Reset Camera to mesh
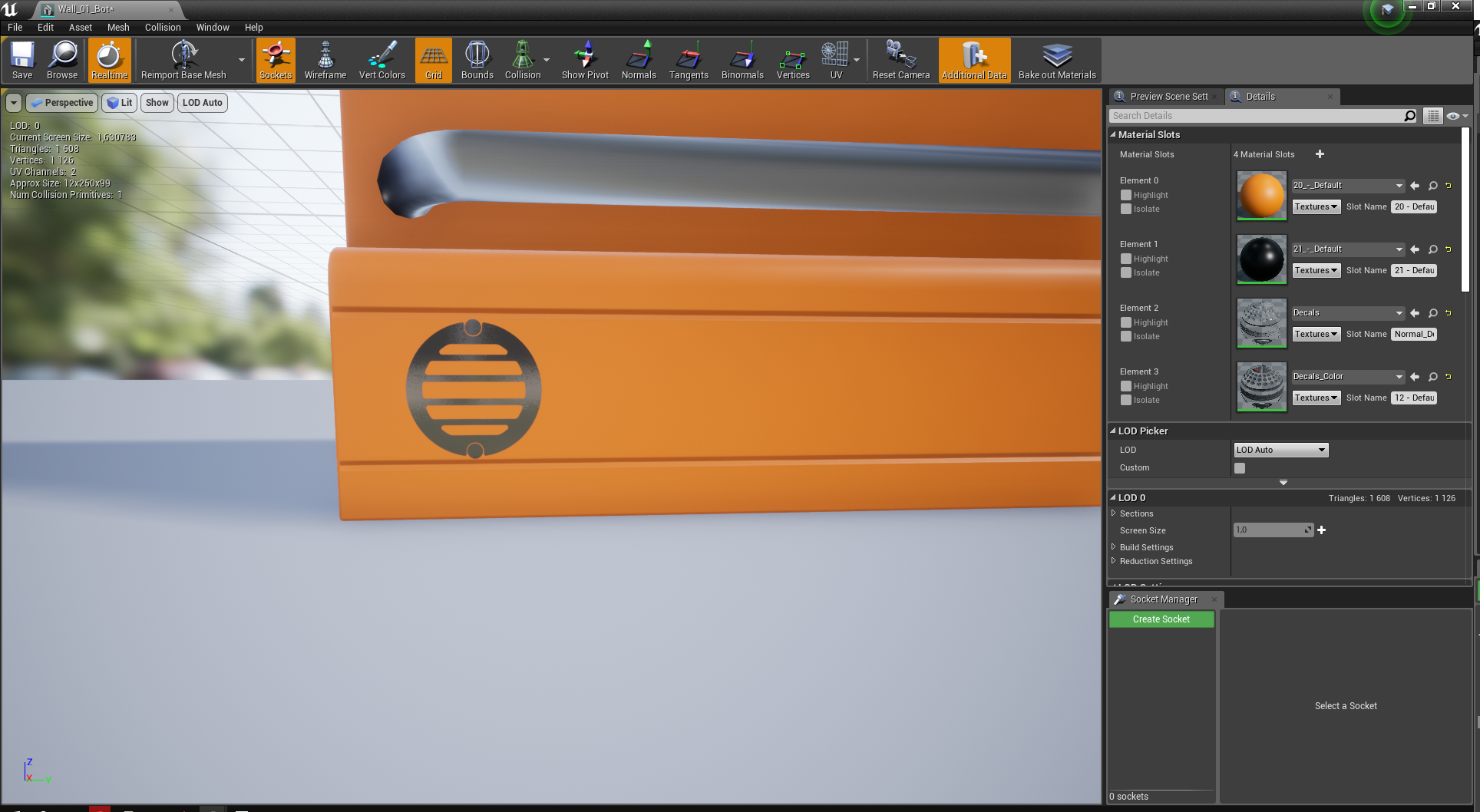 (900, 60)
